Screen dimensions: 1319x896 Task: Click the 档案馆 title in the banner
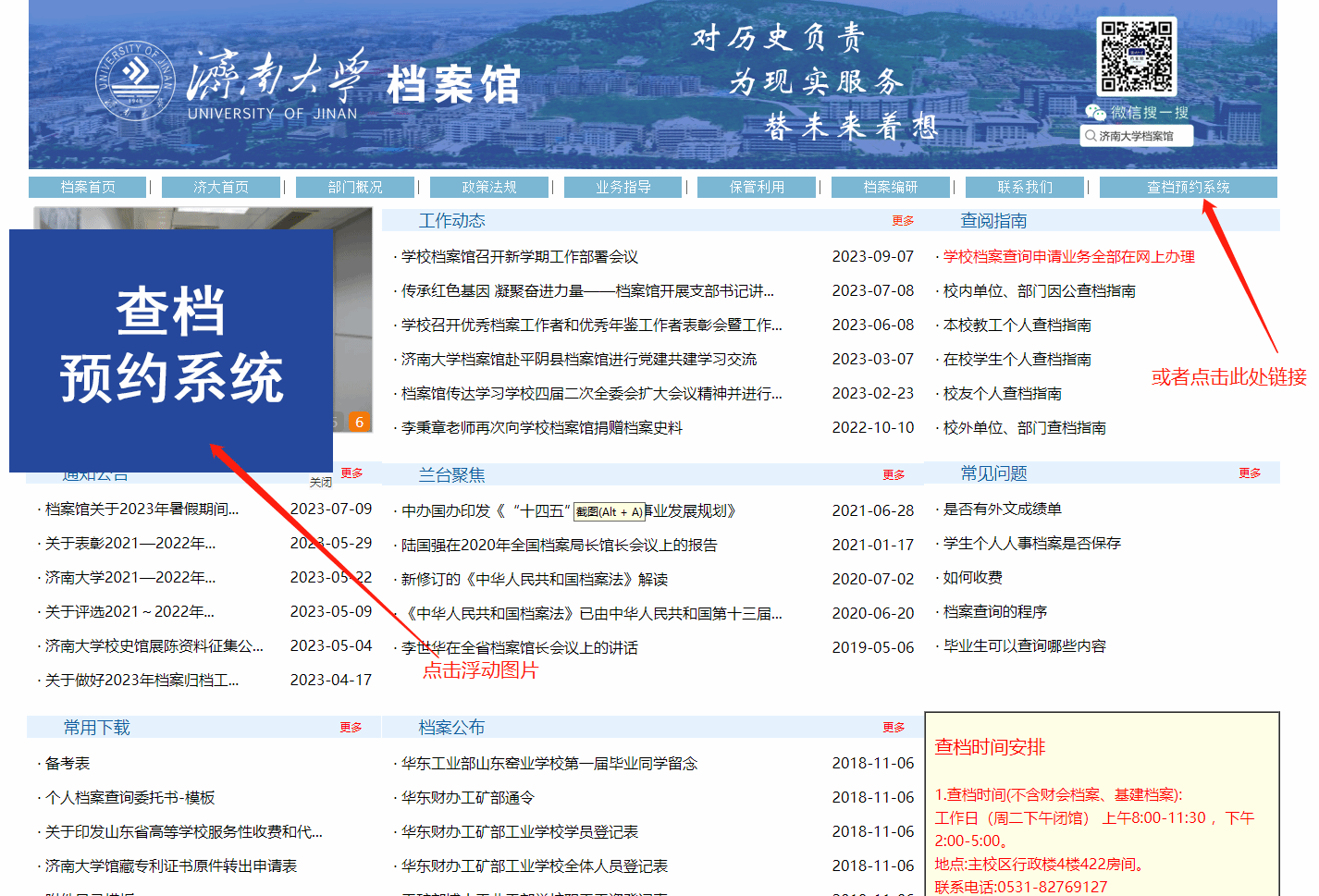(x=453, y=85)
